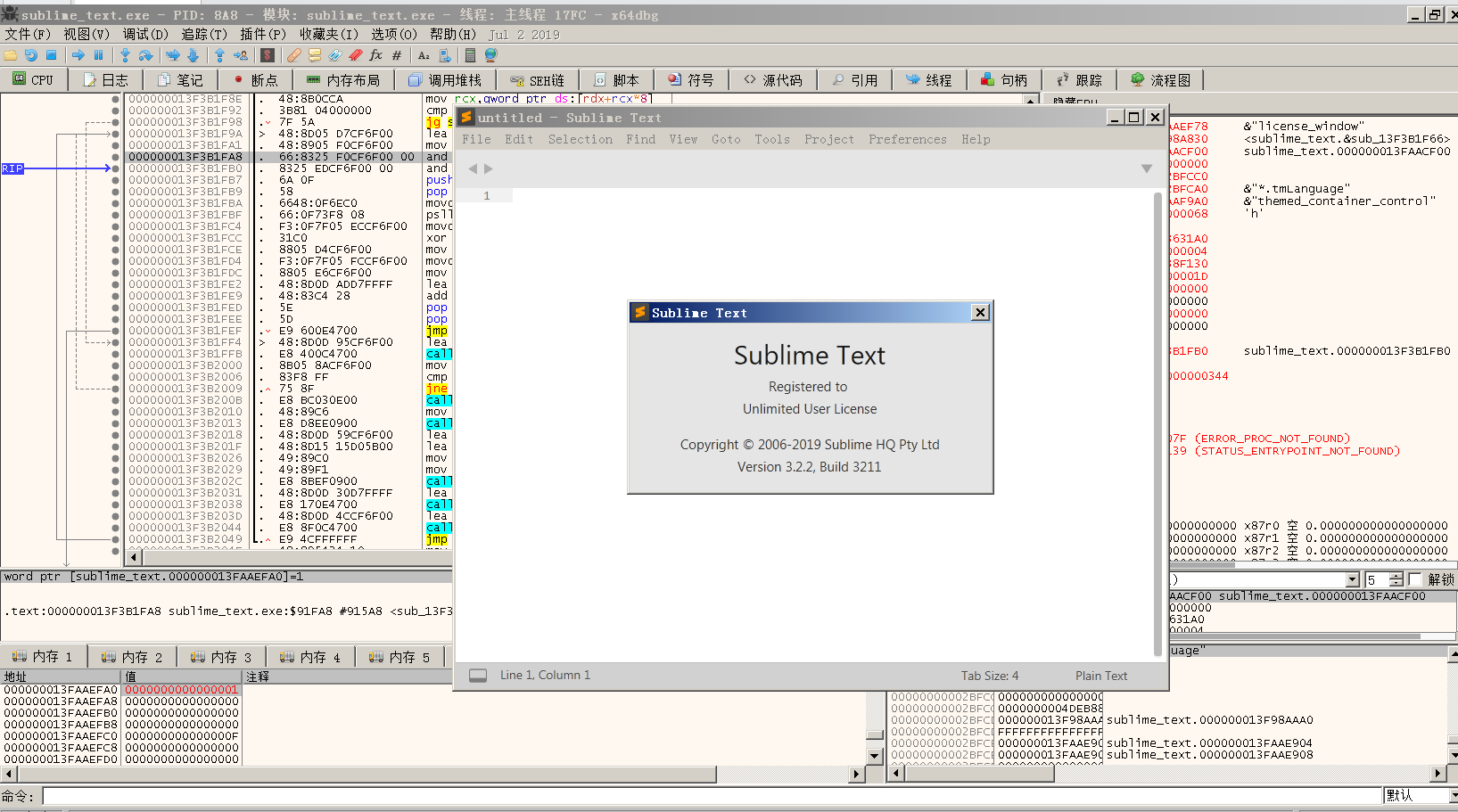Switch to the 内存布局 memory map tab
This screenshot has height=812, width=1458.
(x=342, y=80)
